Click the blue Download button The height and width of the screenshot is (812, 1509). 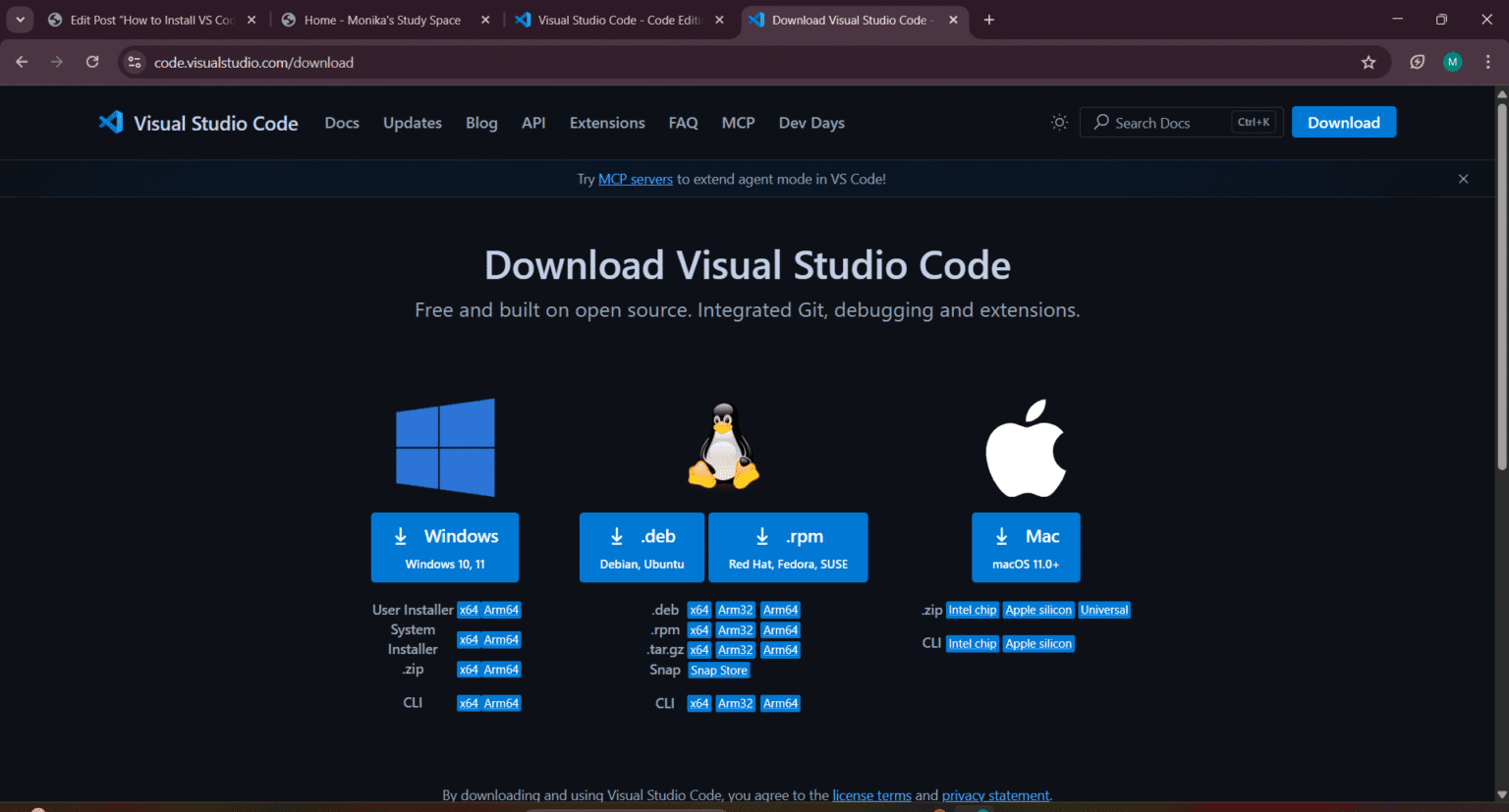coord(1344,122)
